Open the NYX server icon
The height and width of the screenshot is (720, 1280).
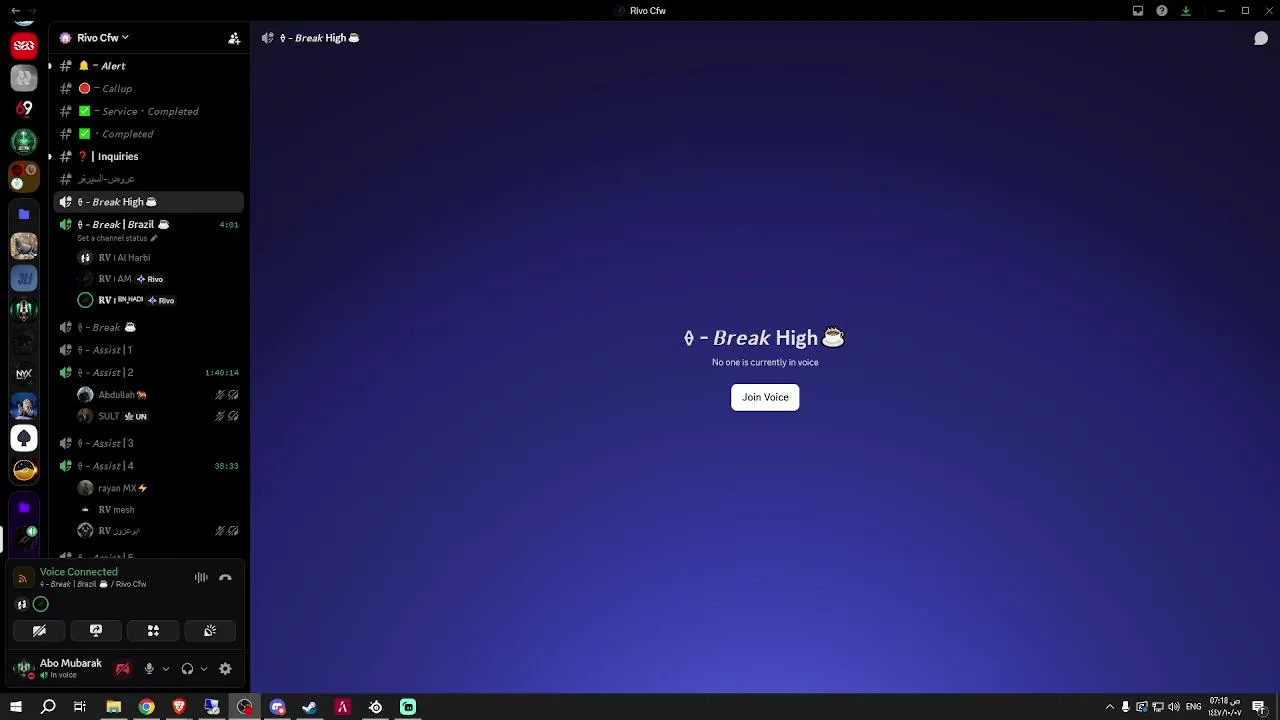[24, 374]
